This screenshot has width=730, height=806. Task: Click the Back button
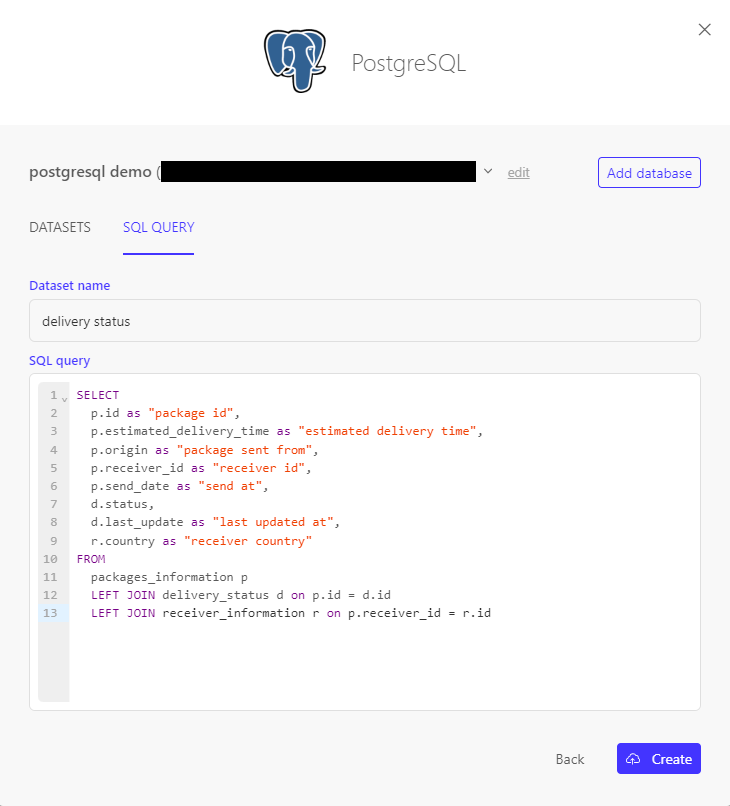tap(570, 759)
